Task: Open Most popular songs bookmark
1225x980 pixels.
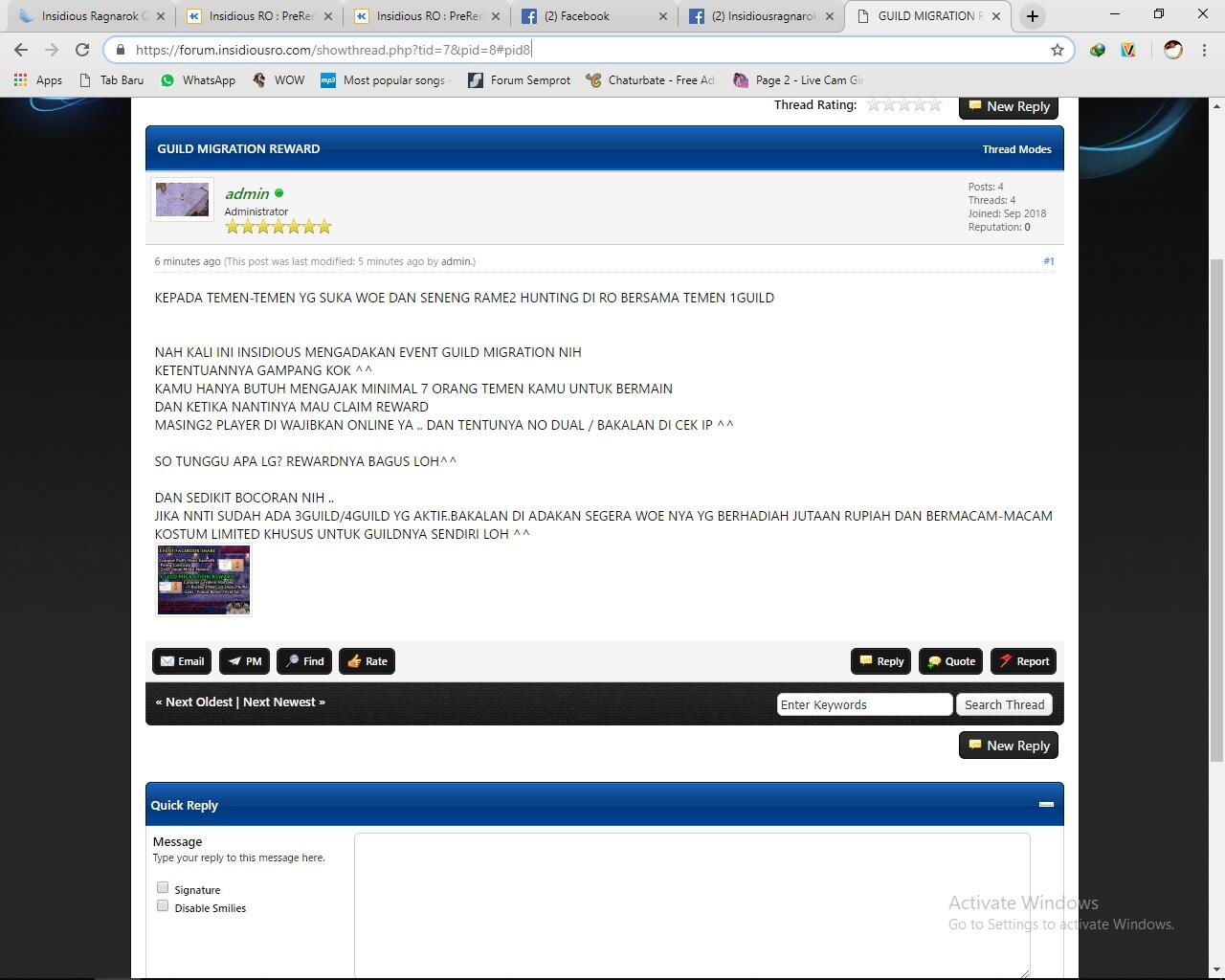Action: coord(386,80)
